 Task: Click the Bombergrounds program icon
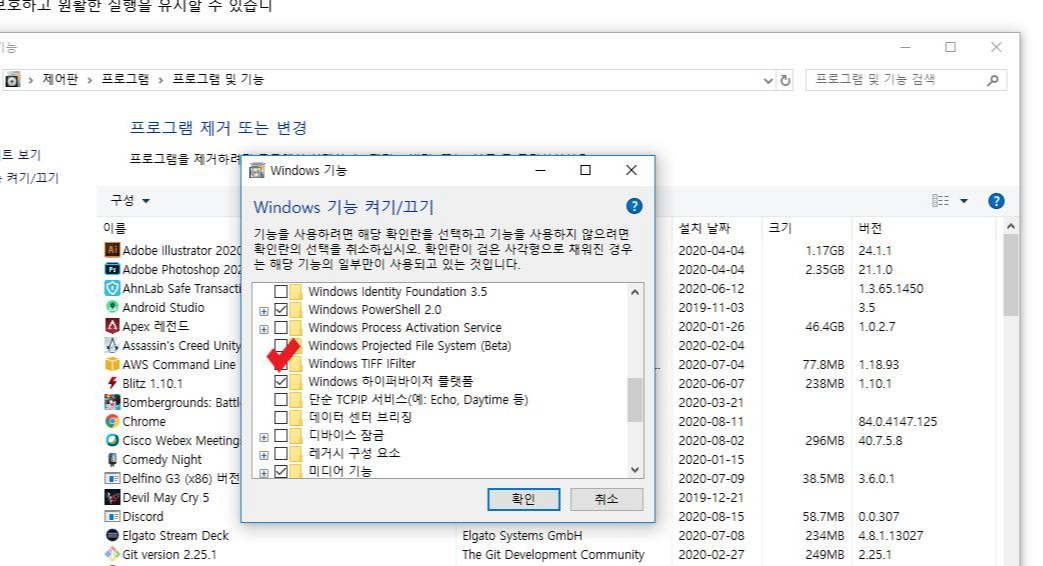pyautogui.click(x=112, y=402)
